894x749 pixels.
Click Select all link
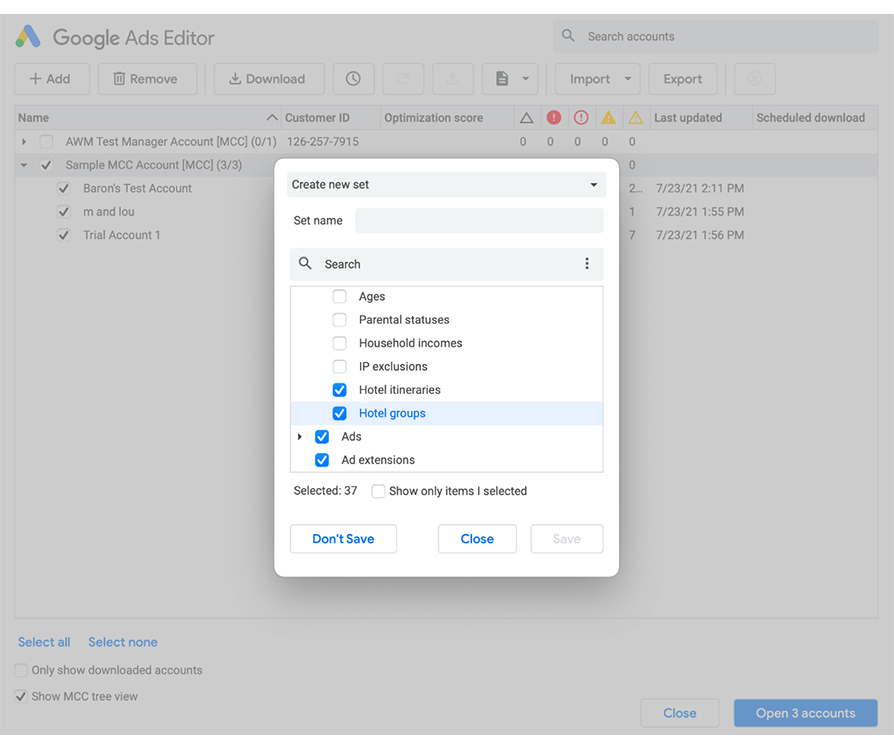[44, 642]
